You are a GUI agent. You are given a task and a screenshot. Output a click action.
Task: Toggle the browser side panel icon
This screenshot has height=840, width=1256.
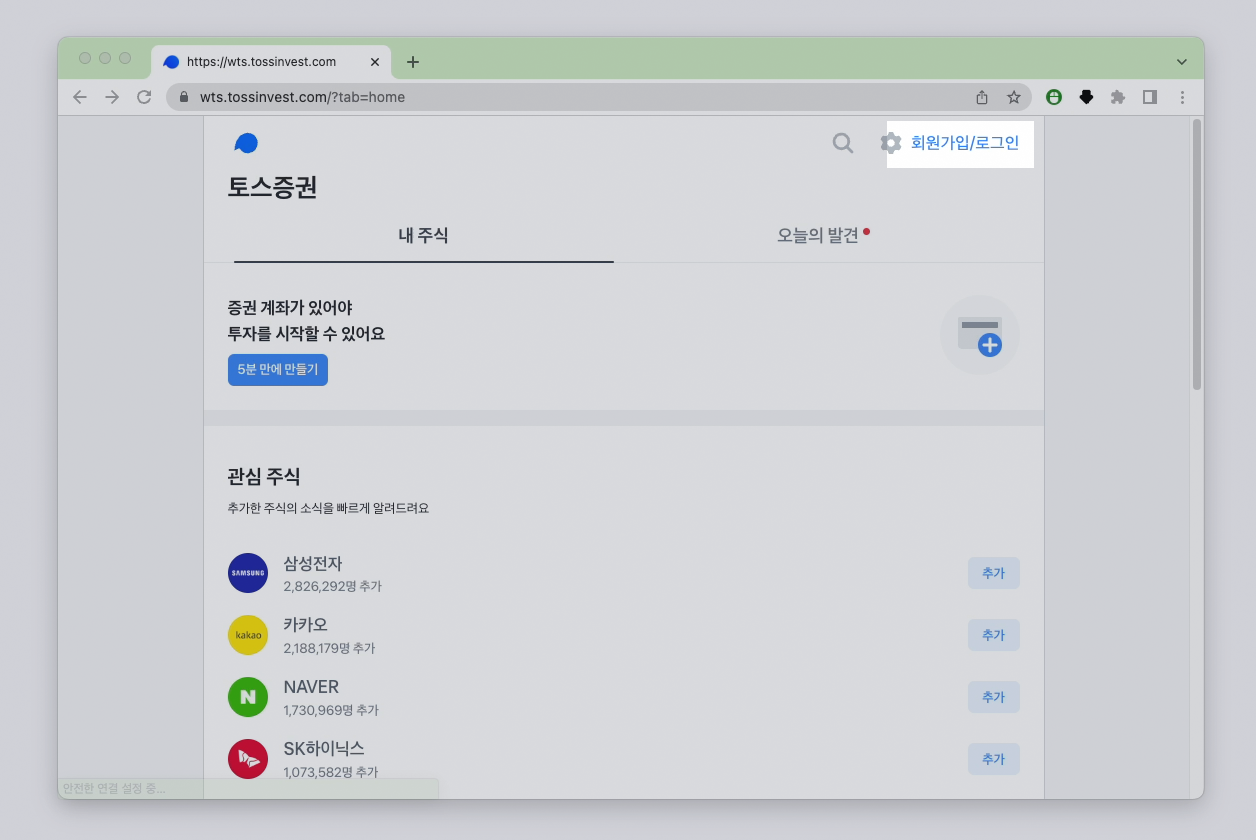1150,97
